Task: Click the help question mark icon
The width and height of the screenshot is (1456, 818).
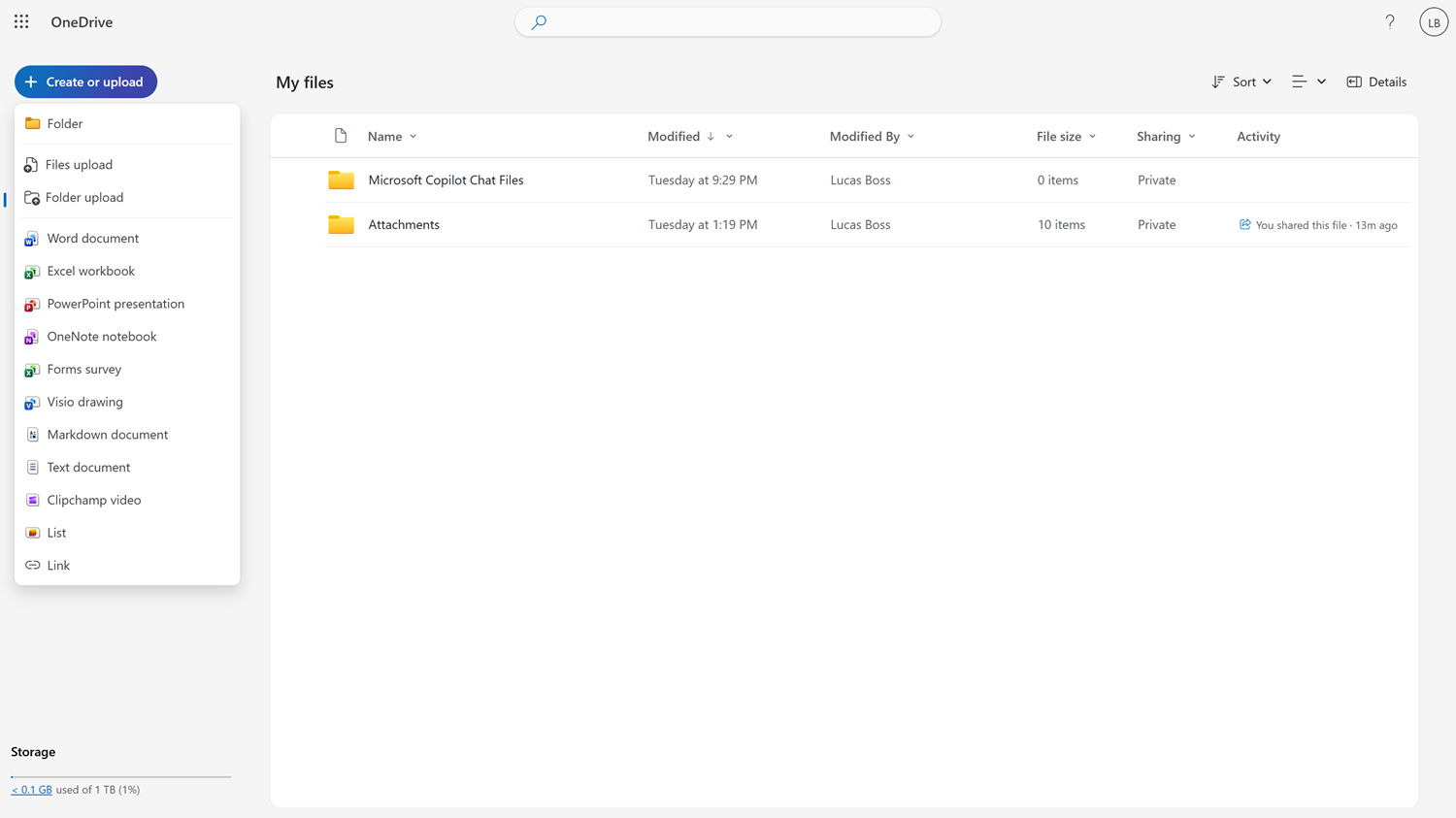Action: tap(1390, 21)
